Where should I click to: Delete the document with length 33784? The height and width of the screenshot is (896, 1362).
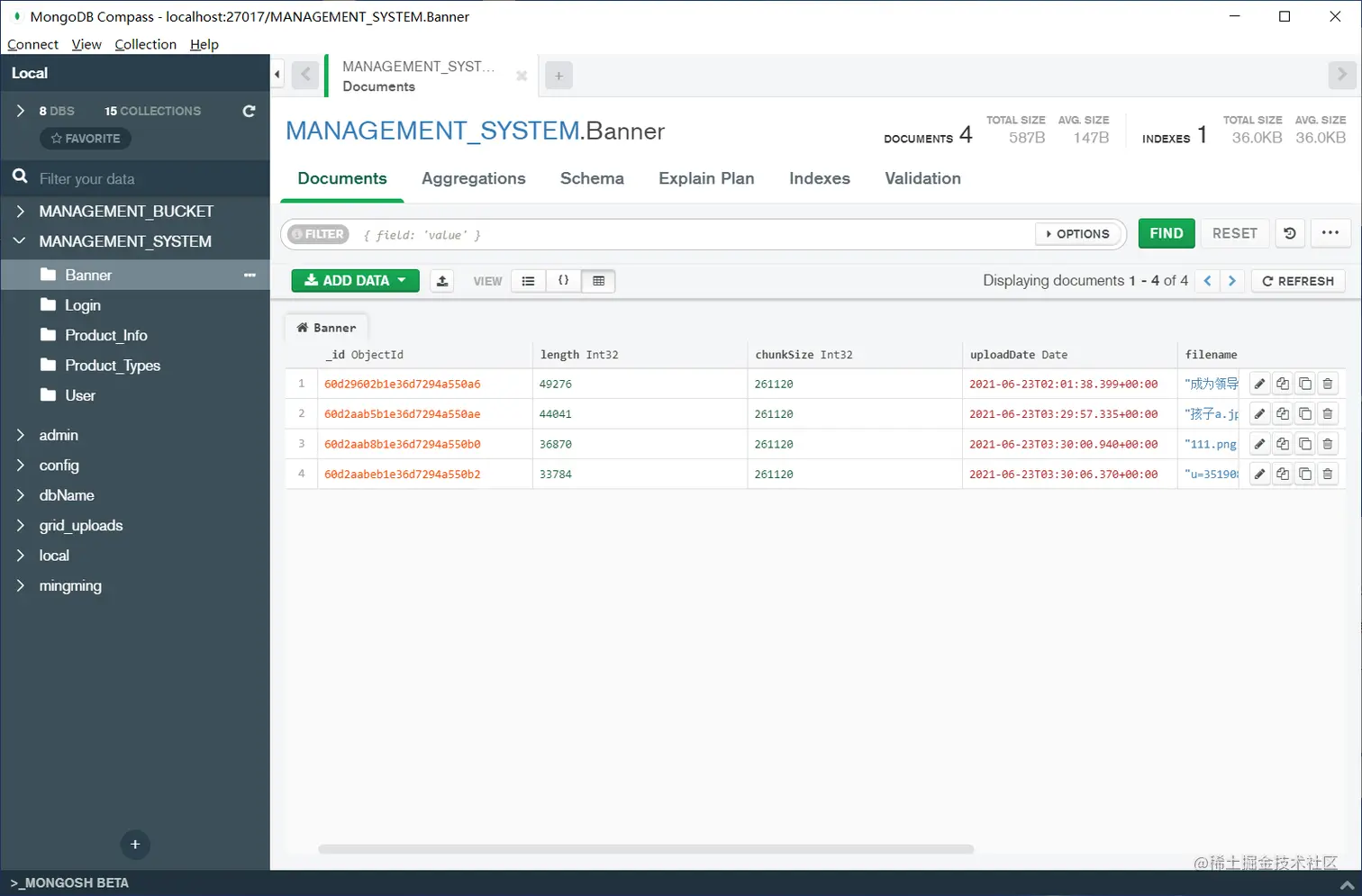[1328, 474]
